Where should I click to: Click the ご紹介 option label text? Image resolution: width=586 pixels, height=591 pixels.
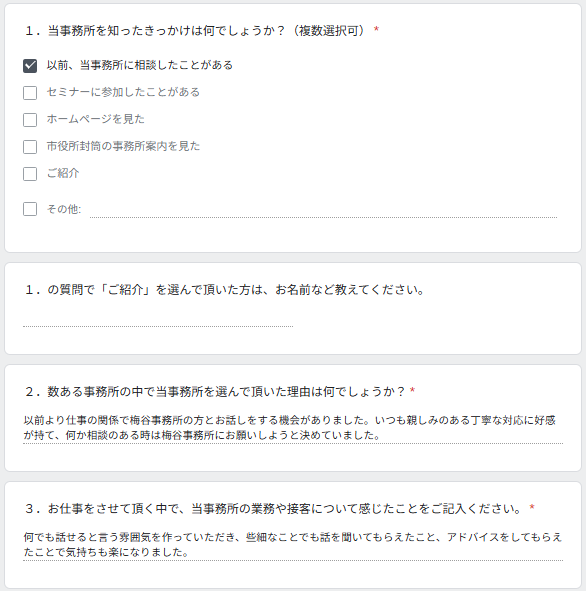coord(63,174)
